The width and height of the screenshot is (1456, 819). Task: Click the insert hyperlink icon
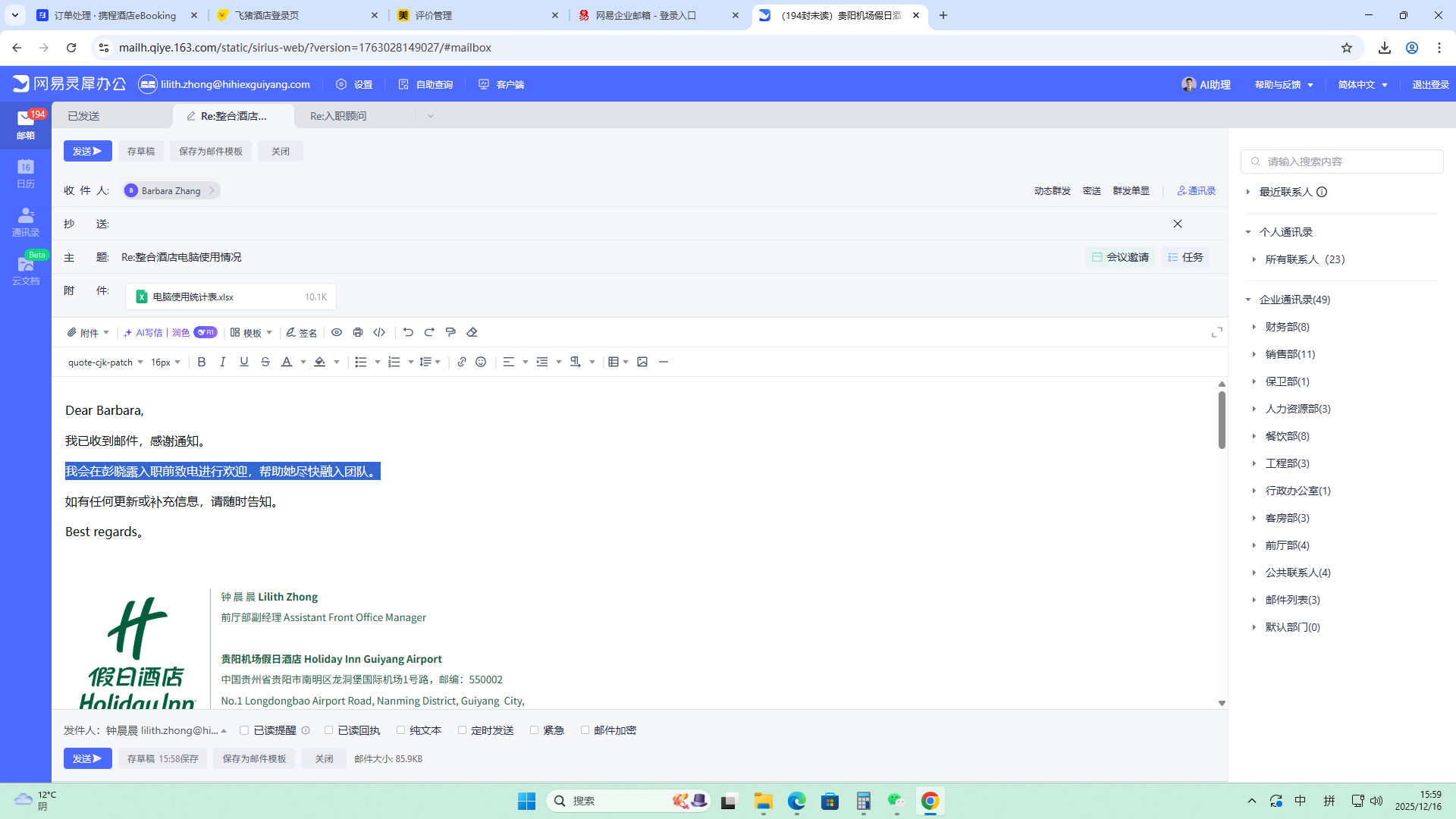[x=461, y=362]
